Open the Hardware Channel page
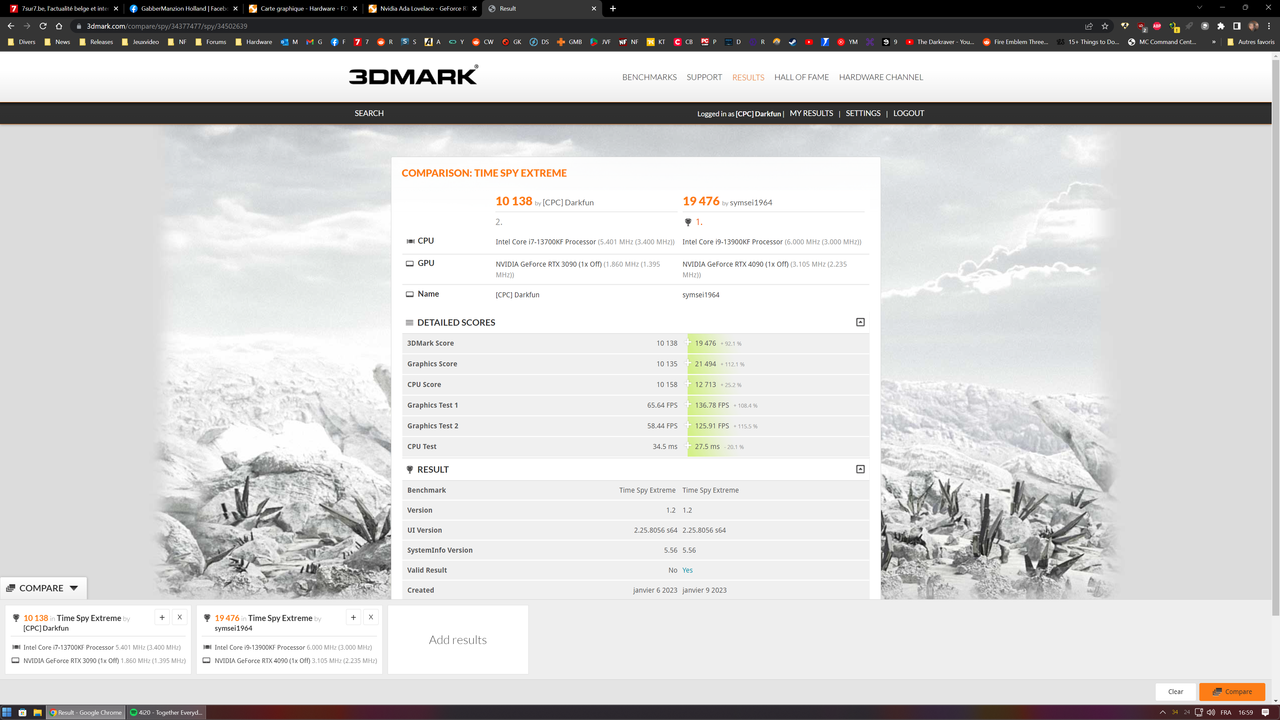1280x720 pixels. point(881,77)
